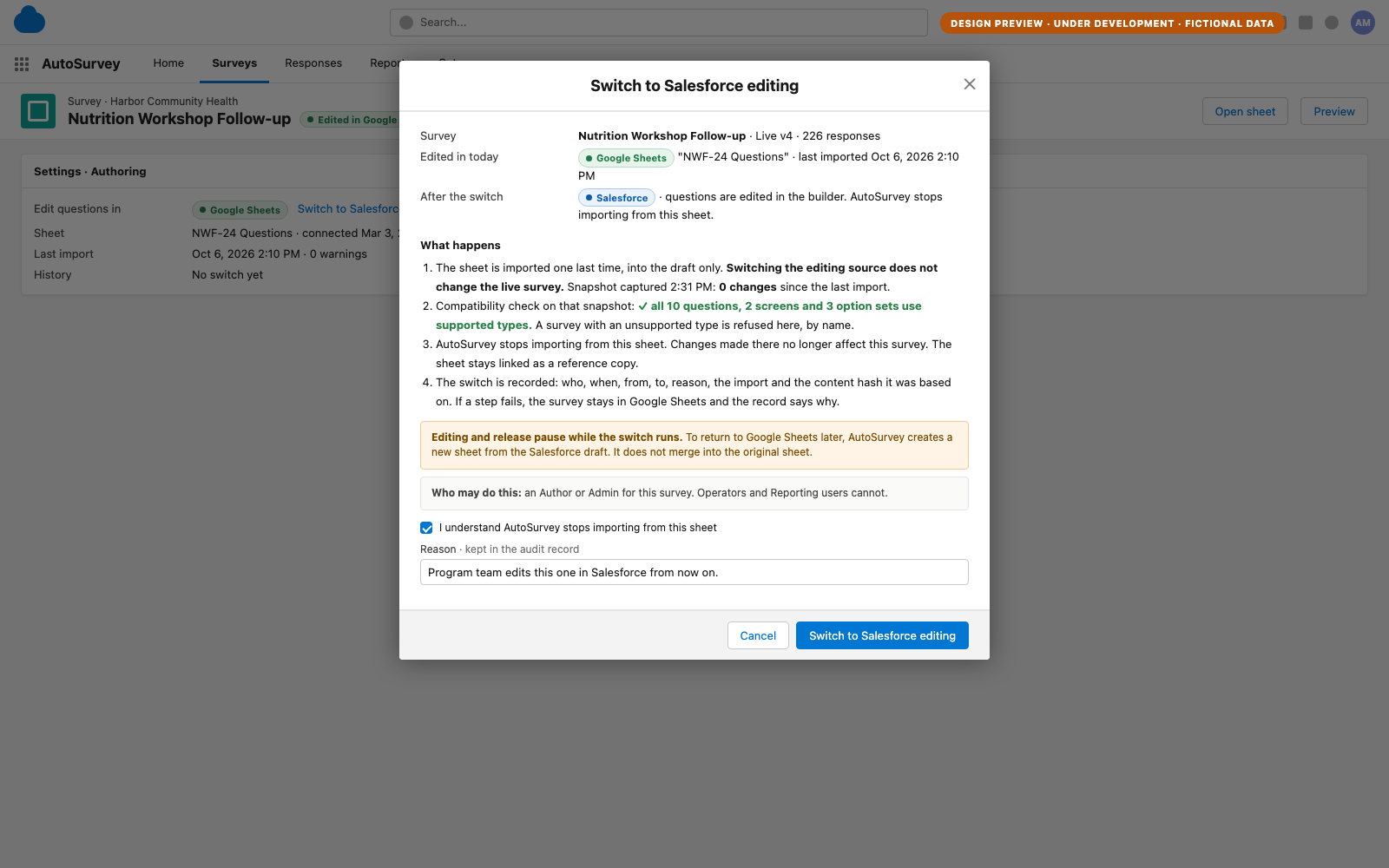The width and height of the screenshot is (1389, 868).
Task: Click the gray square icon in header
Action: 1306,23
